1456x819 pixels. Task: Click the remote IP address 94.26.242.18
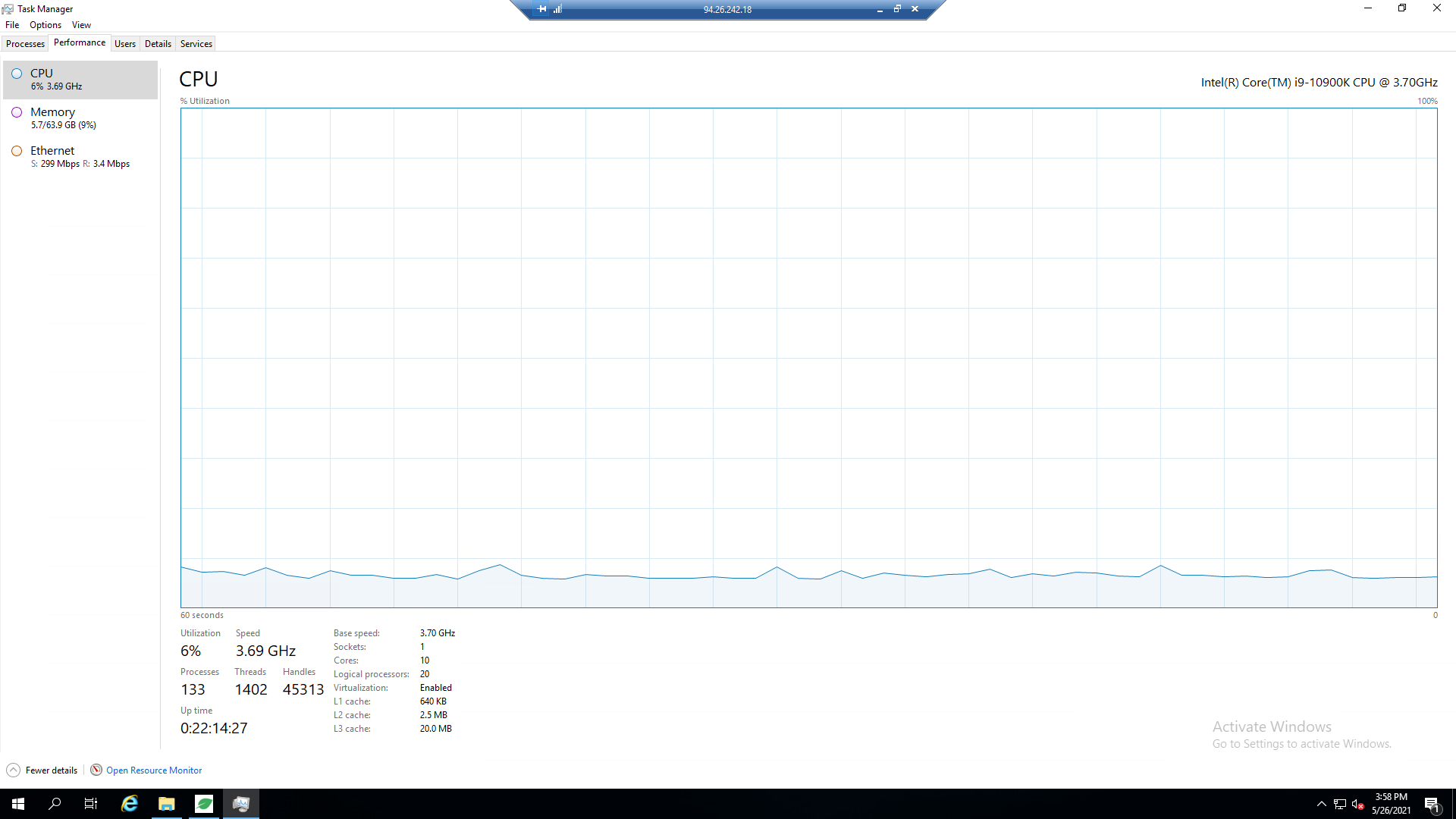coord(727,10)
